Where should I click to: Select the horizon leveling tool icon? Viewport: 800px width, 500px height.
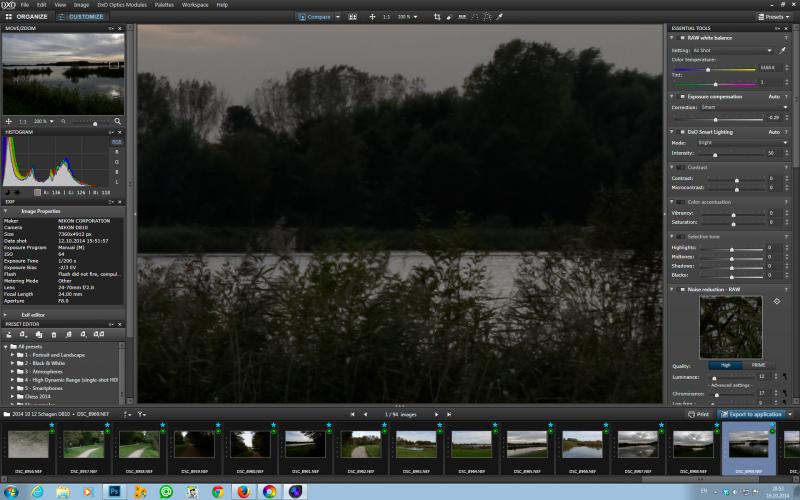click(x=462, y=17)
